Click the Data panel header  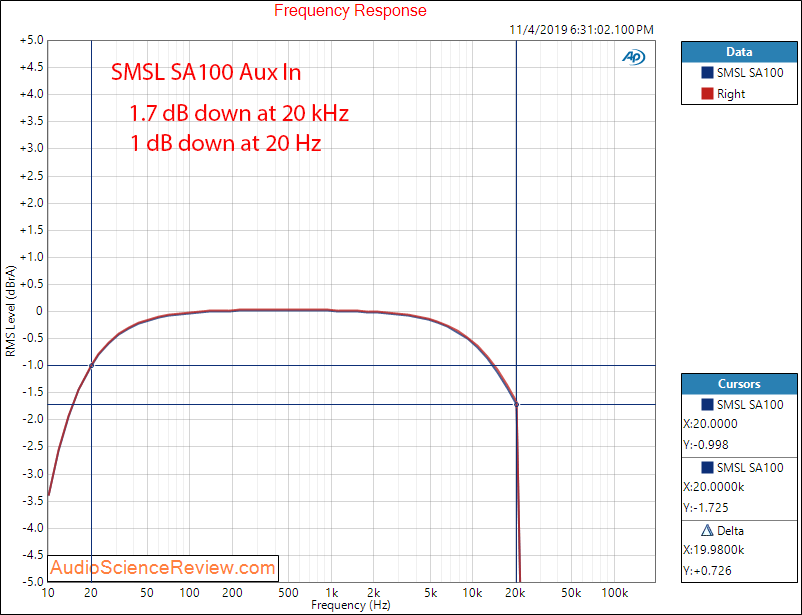pyautogui.click(x=739, y=52)
